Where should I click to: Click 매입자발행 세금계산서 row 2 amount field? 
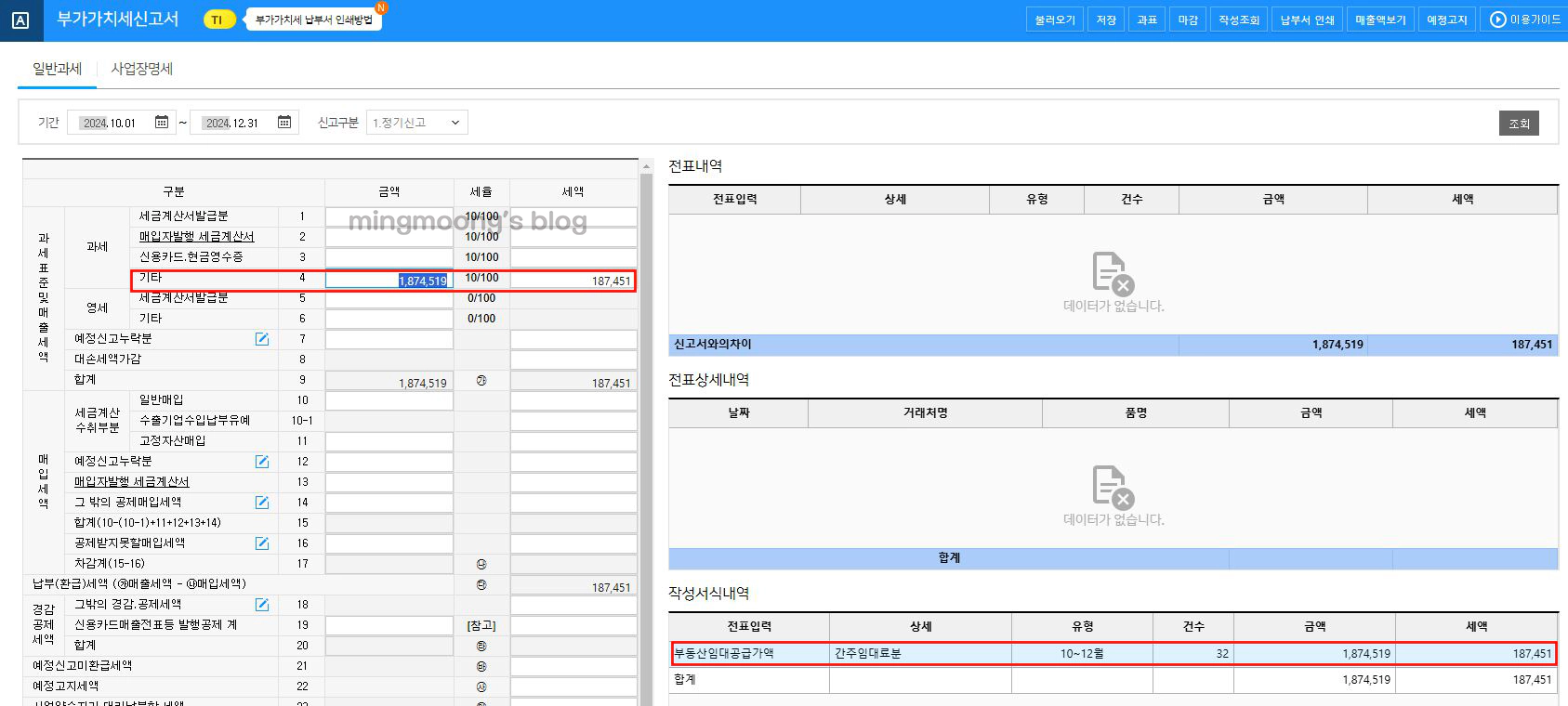click(389, 237)
